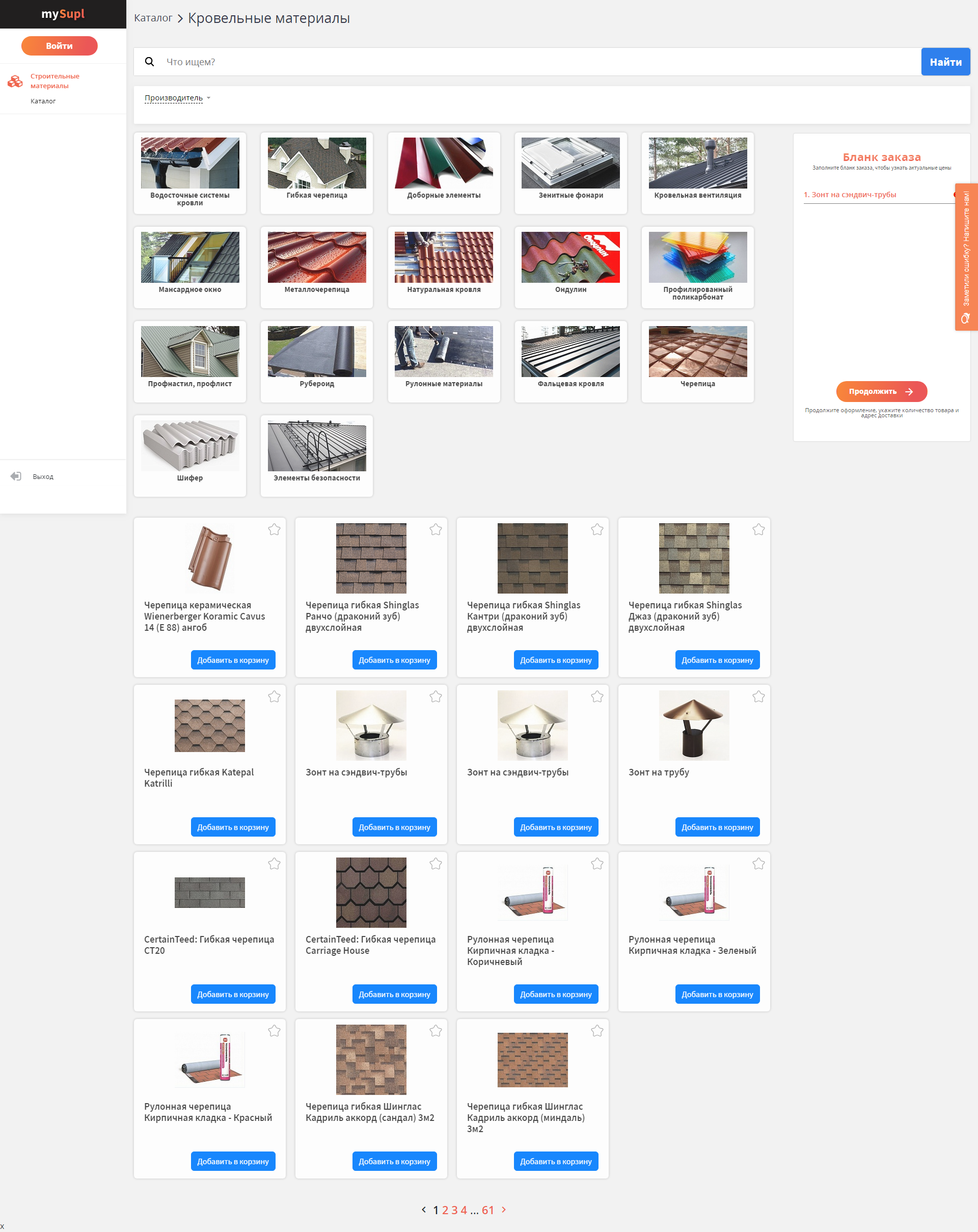
Task: Jump to last page 61
Action: (488, 1210)
